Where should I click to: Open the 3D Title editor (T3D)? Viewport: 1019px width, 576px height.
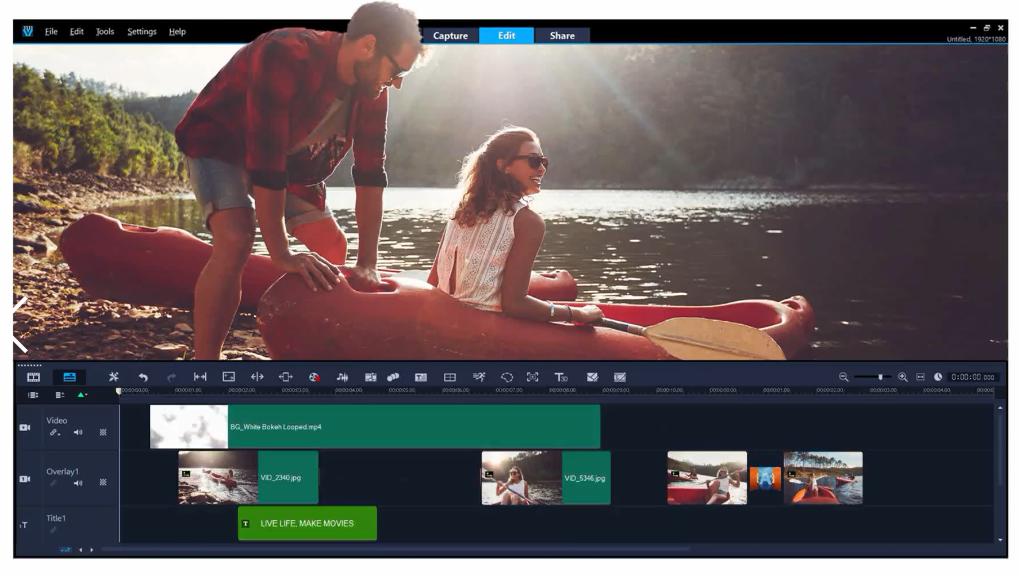(561, 377)
